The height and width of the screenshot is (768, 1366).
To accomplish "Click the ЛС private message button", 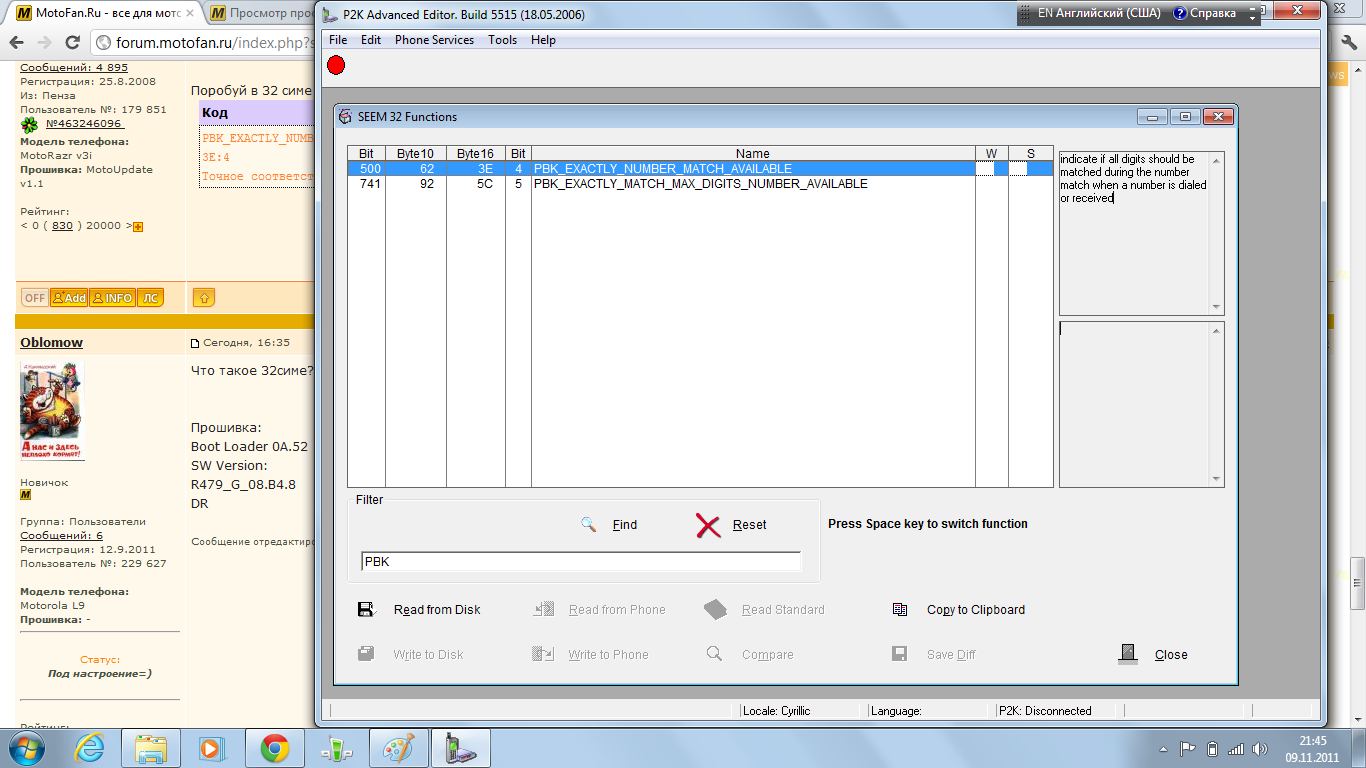I will [150, 298].
